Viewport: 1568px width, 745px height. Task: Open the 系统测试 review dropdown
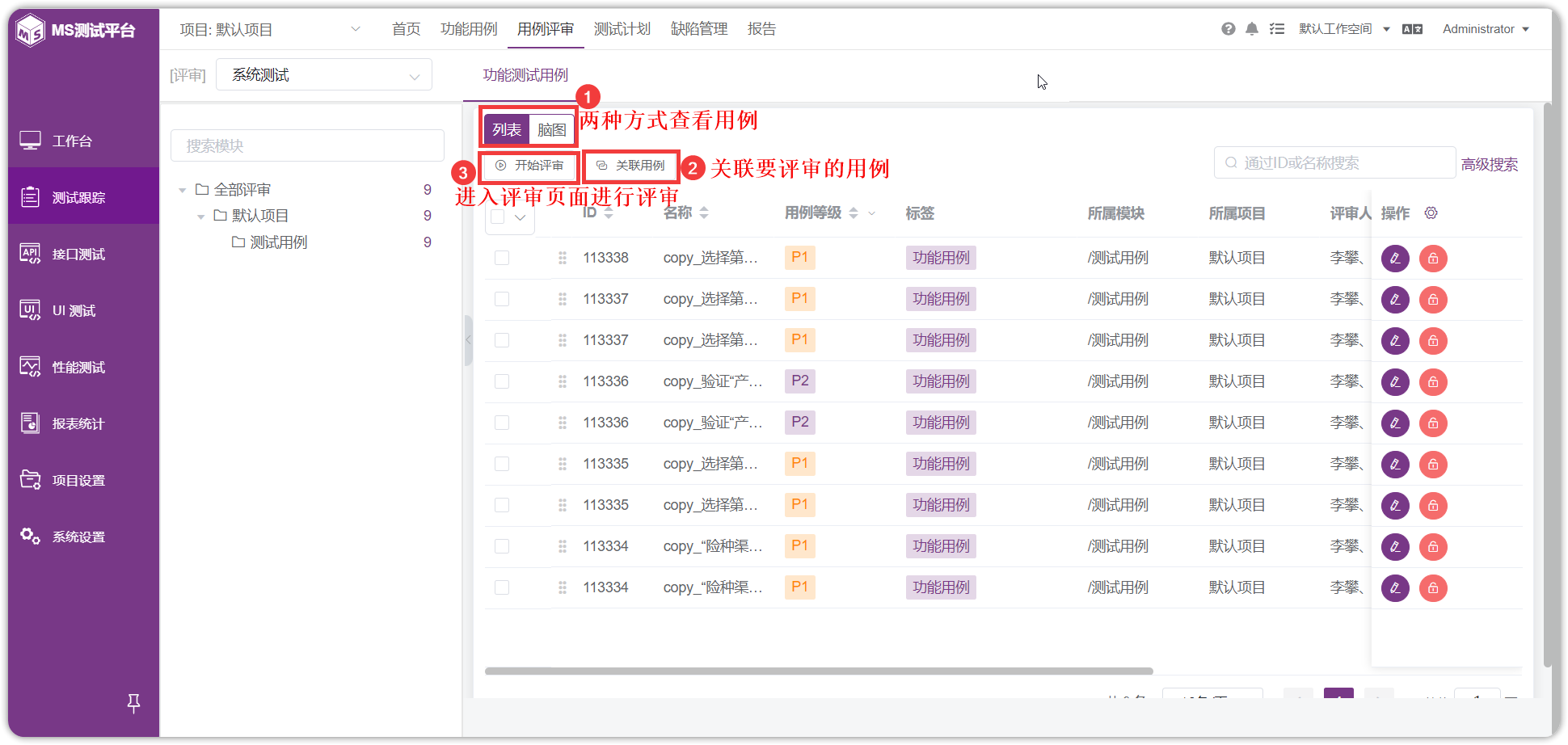[324, 75]
